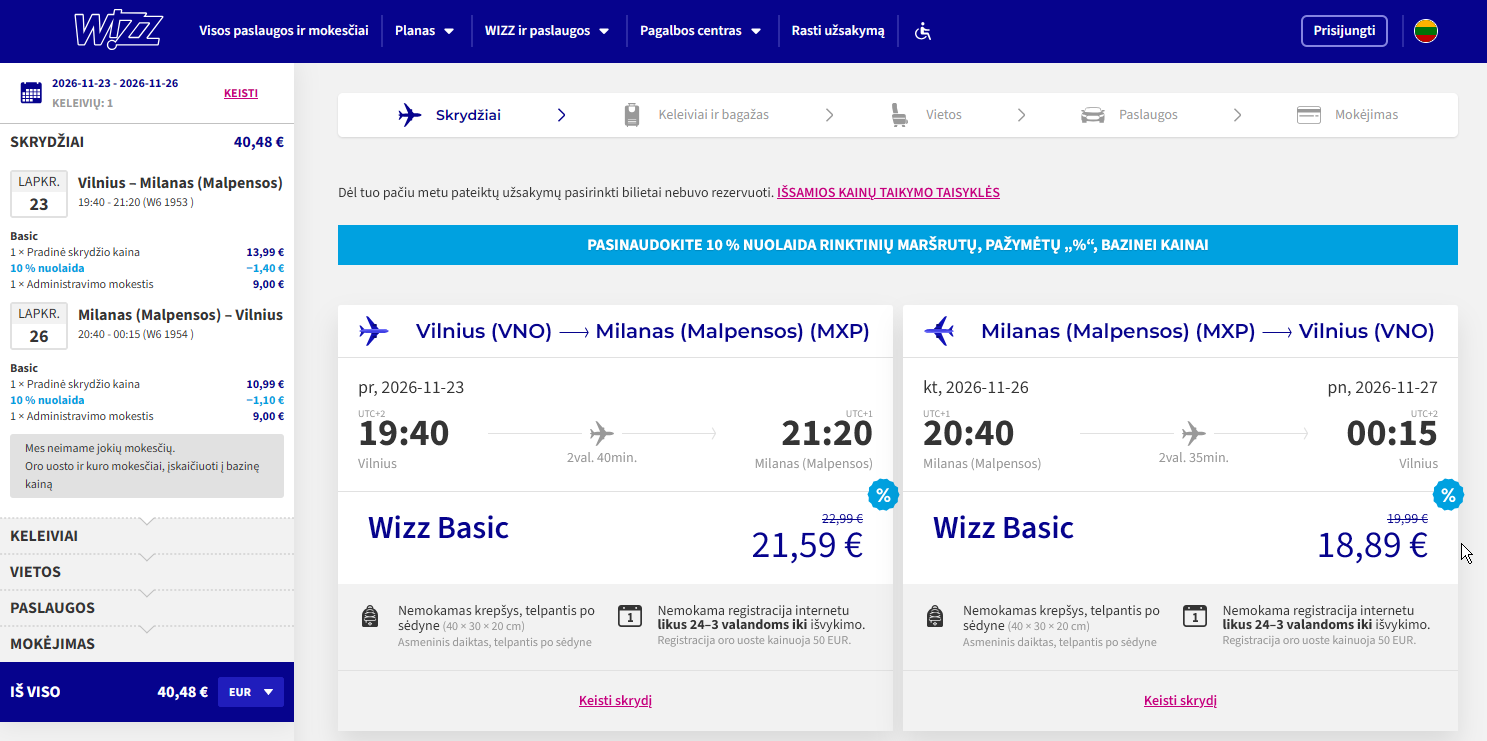This screenshot has height=741, width=1487.
Task: Go to Keleiviai ir bagažas step
Action: (696, 115)
